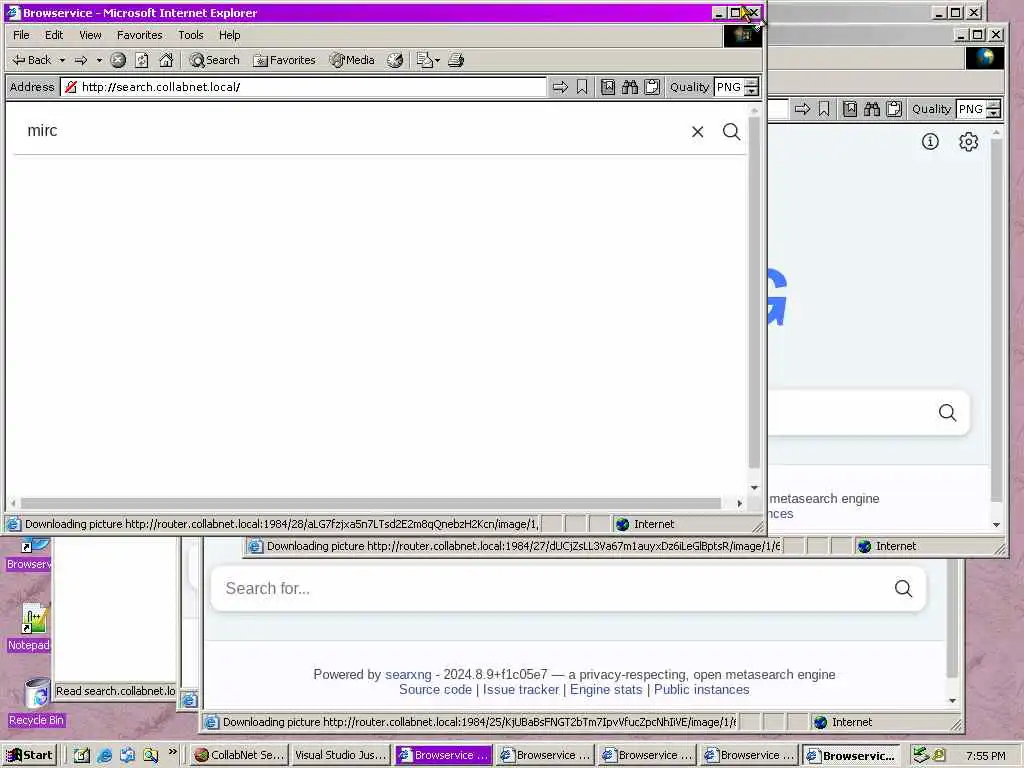
Task: Open the Issue tracker link
Action: pyautogui.click(x=520, y=690)
